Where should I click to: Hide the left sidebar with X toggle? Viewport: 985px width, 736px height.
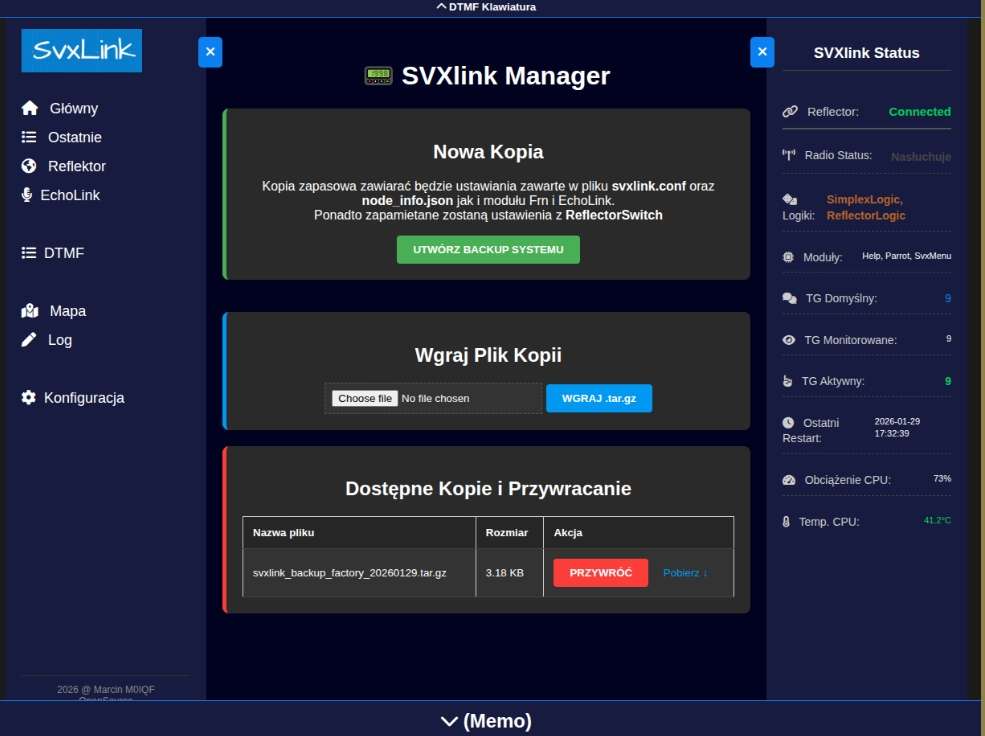coord(209,52)
